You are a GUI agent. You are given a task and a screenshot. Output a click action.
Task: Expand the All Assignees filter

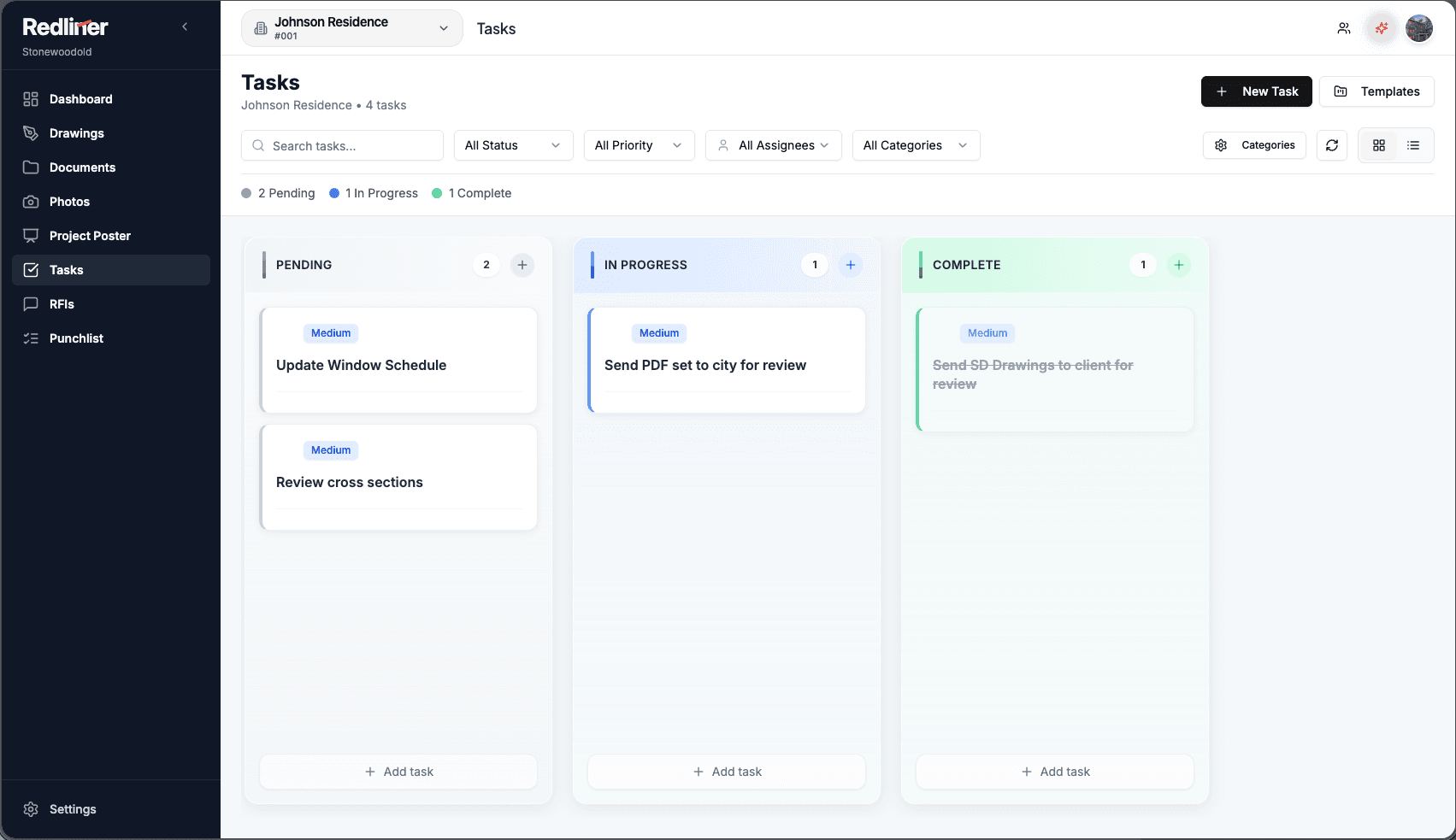pyautogui.click(x=774, y=145)
